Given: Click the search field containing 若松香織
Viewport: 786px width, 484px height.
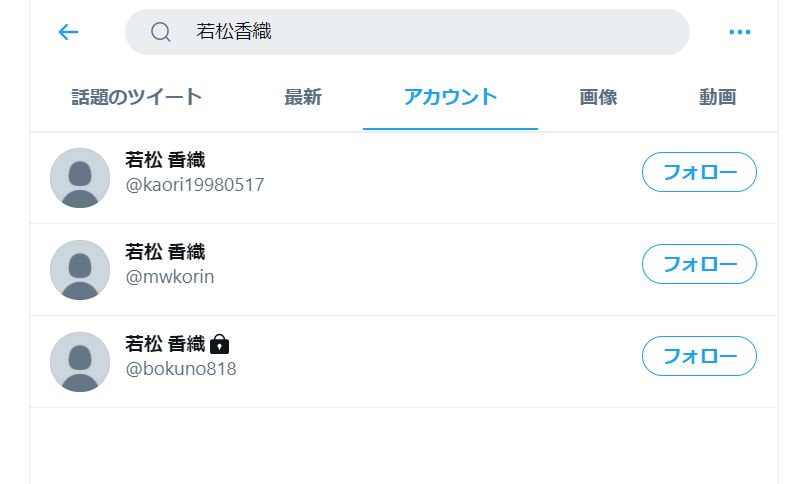Looking at the screenshot, I should pos(407,32).
